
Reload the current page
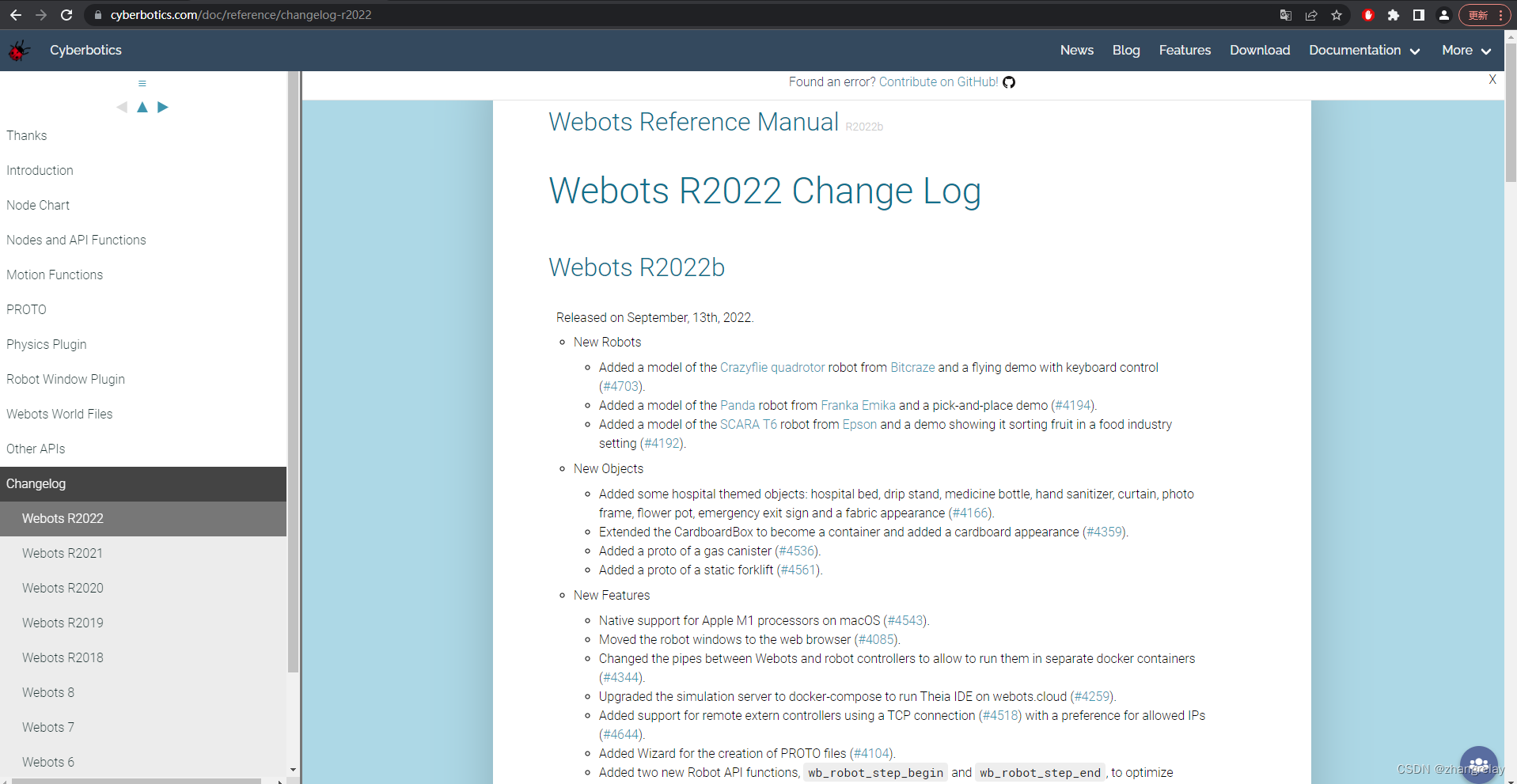(x=66, y=15)
